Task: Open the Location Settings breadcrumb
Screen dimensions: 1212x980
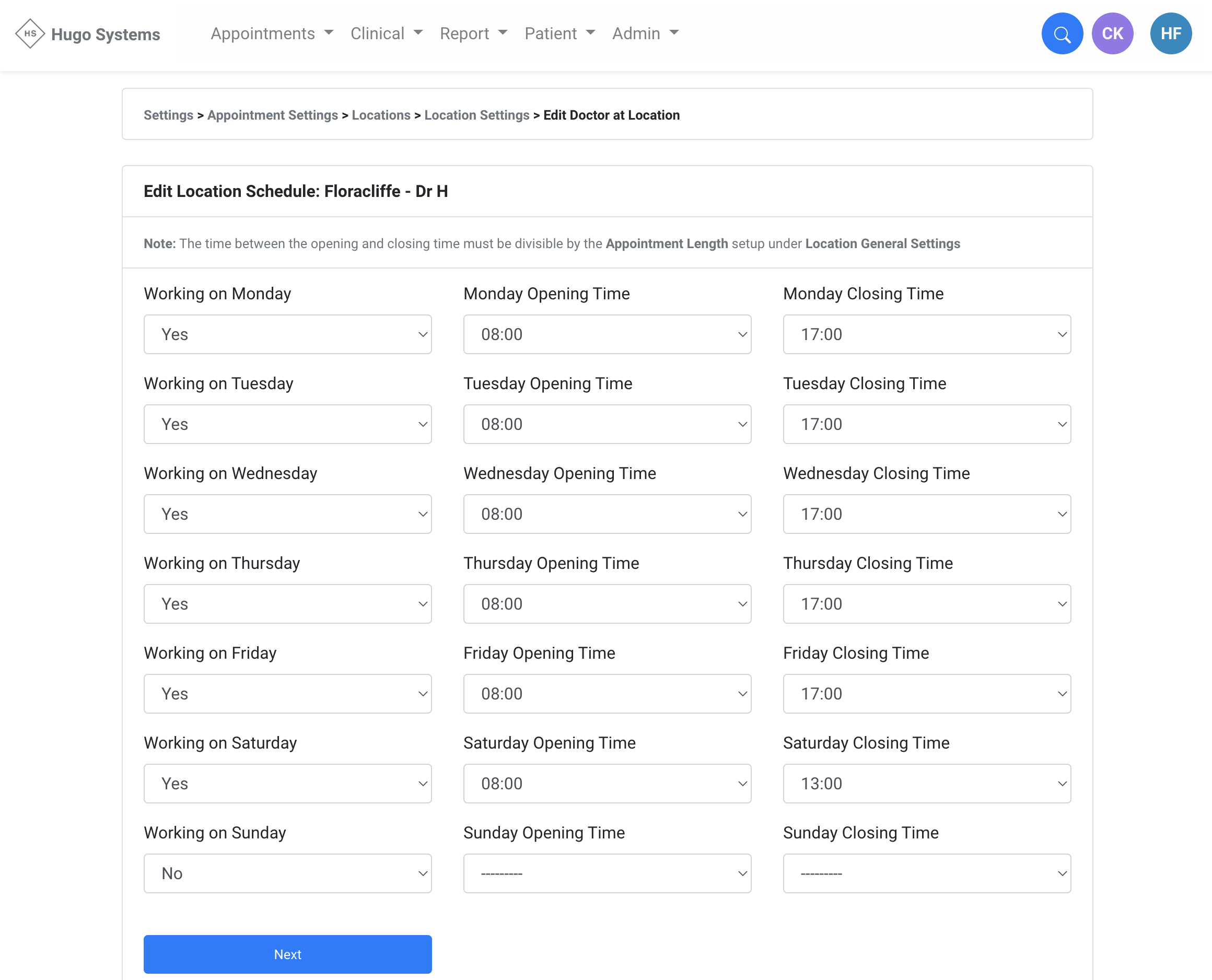Action: click(476, 115)
